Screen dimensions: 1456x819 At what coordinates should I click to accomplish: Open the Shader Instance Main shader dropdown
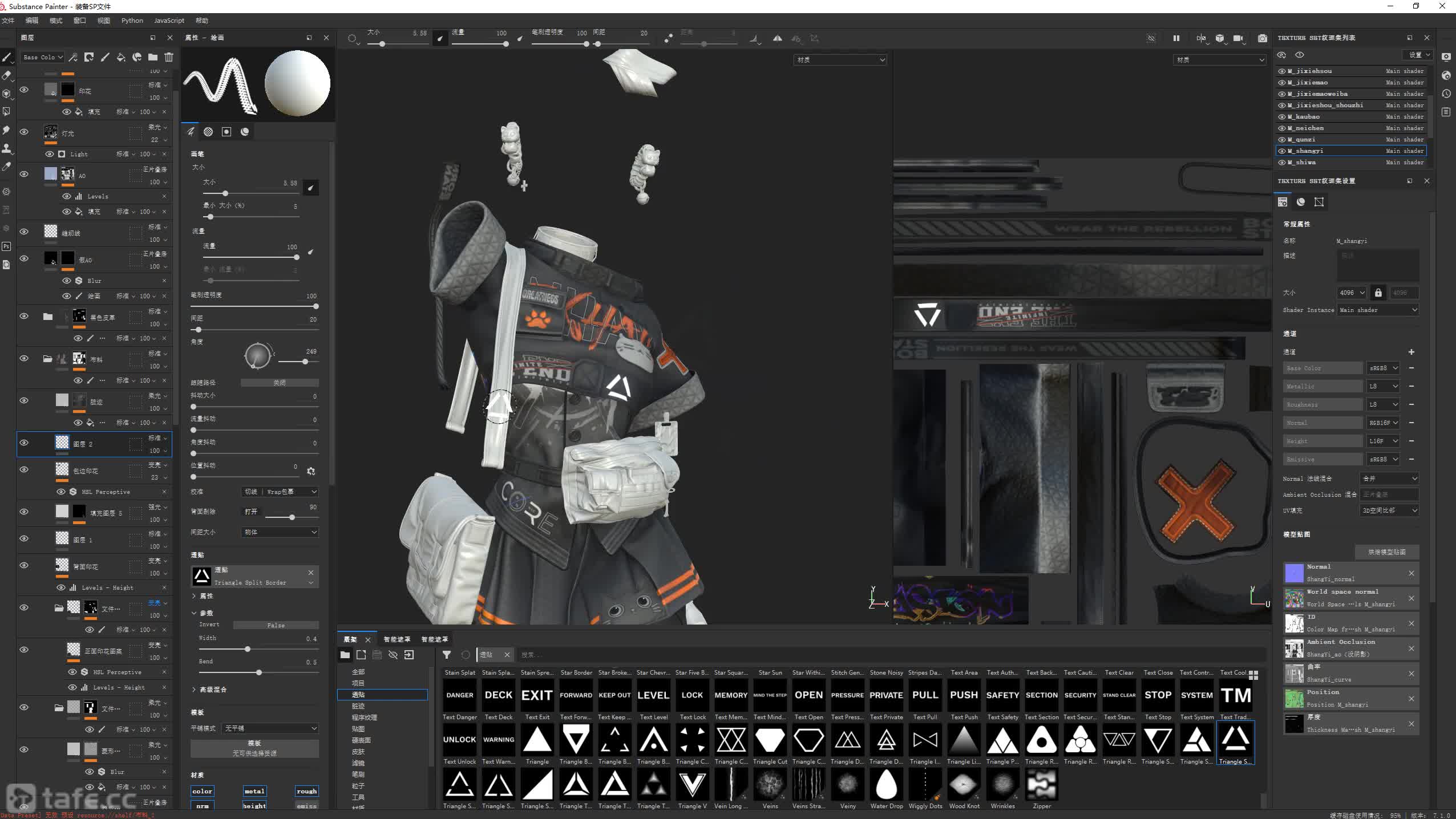[x=1378, y=310]
